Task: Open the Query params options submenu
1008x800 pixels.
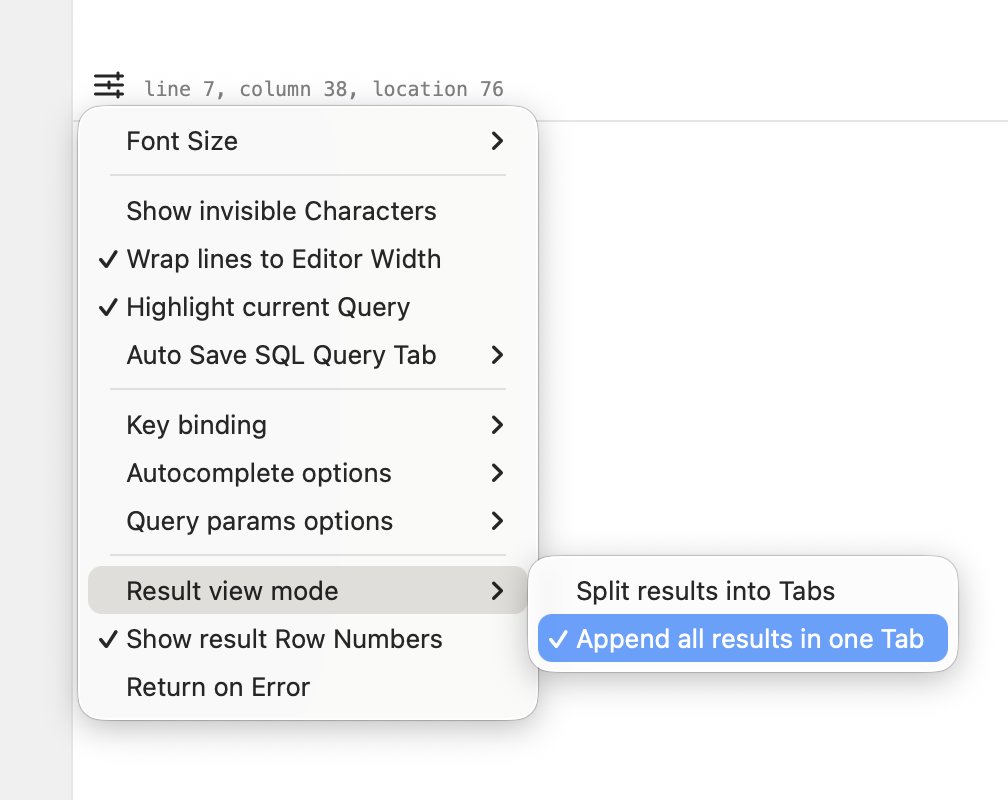Action: 307,521
